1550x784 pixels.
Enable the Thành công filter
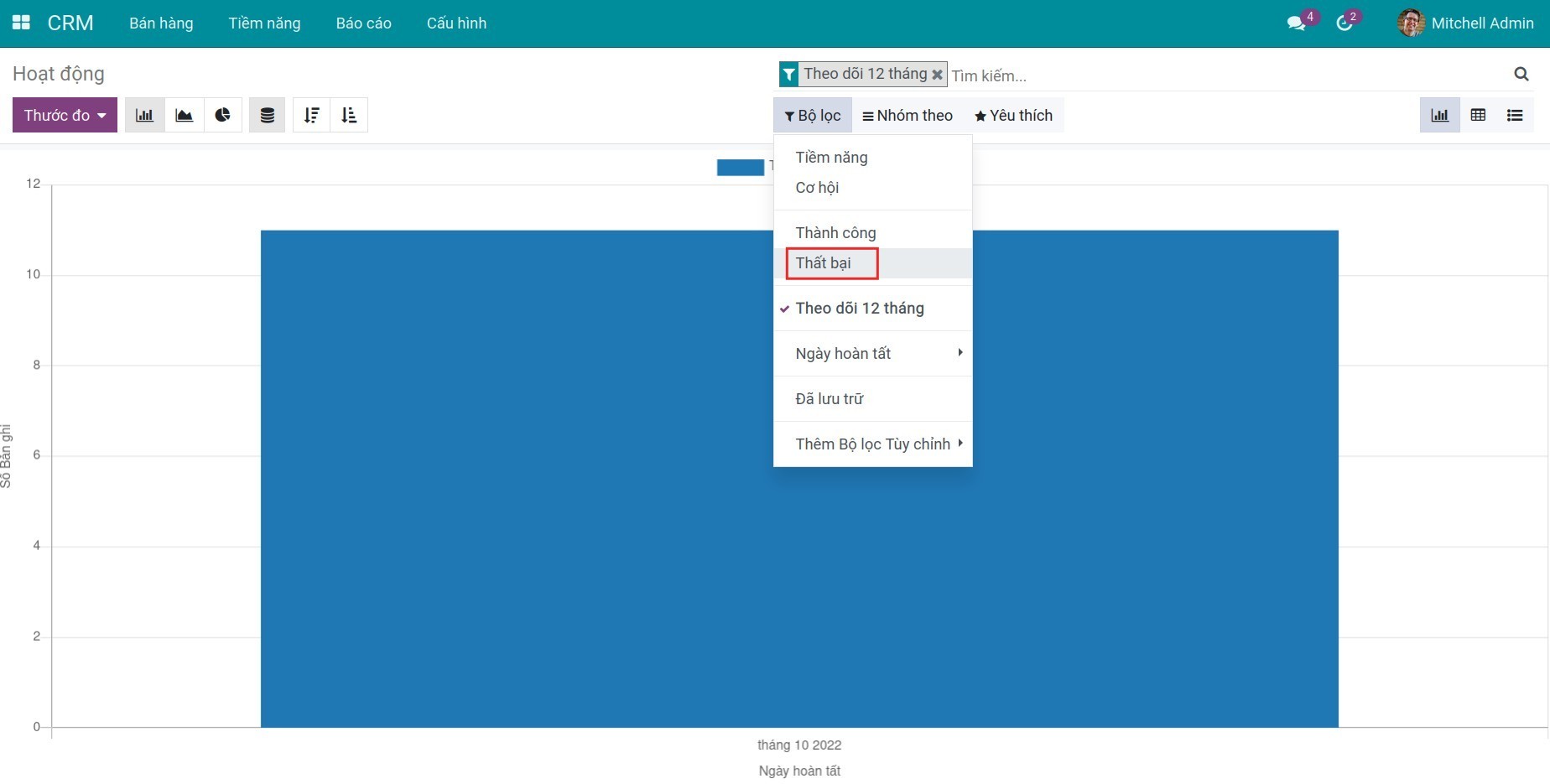(835, 233)
